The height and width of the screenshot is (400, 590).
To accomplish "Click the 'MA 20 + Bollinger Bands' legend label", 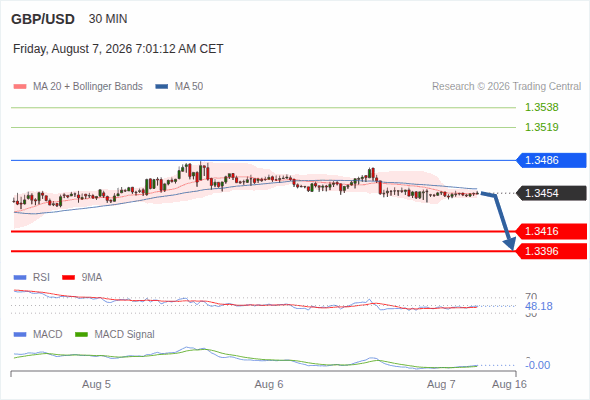I will [88, 87].
